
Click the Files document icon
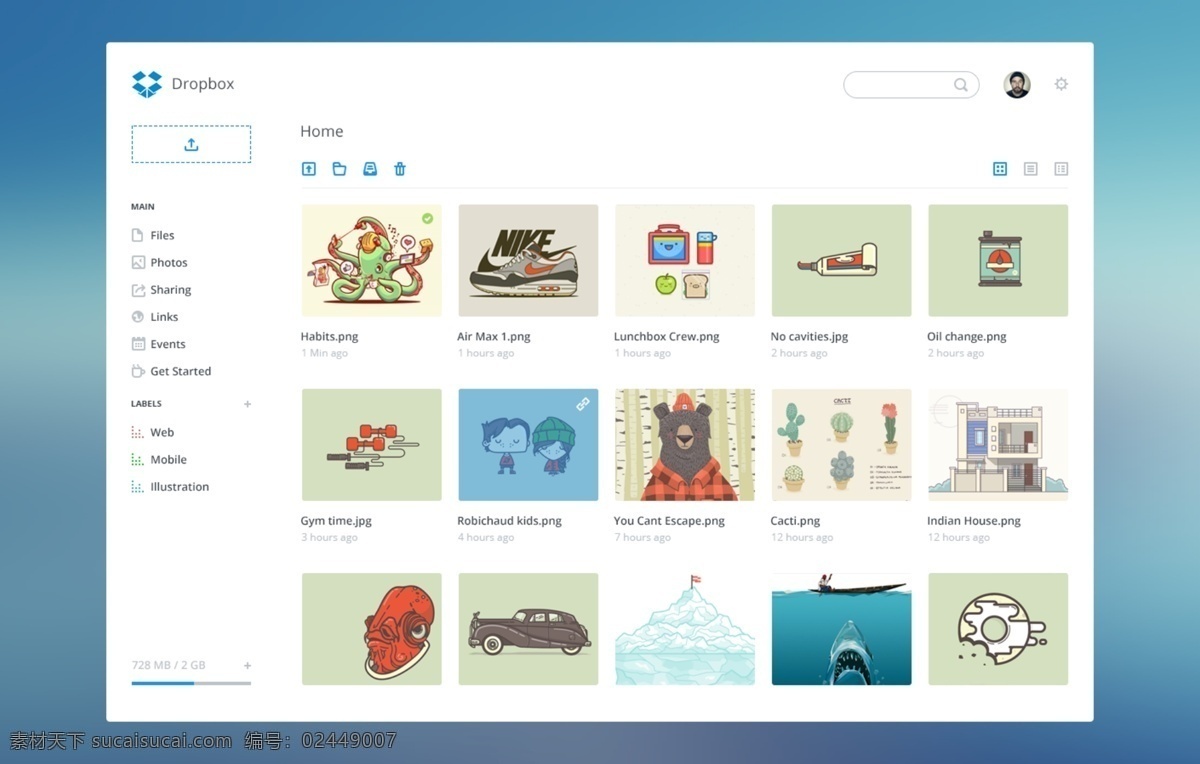[x=138, y=235]
